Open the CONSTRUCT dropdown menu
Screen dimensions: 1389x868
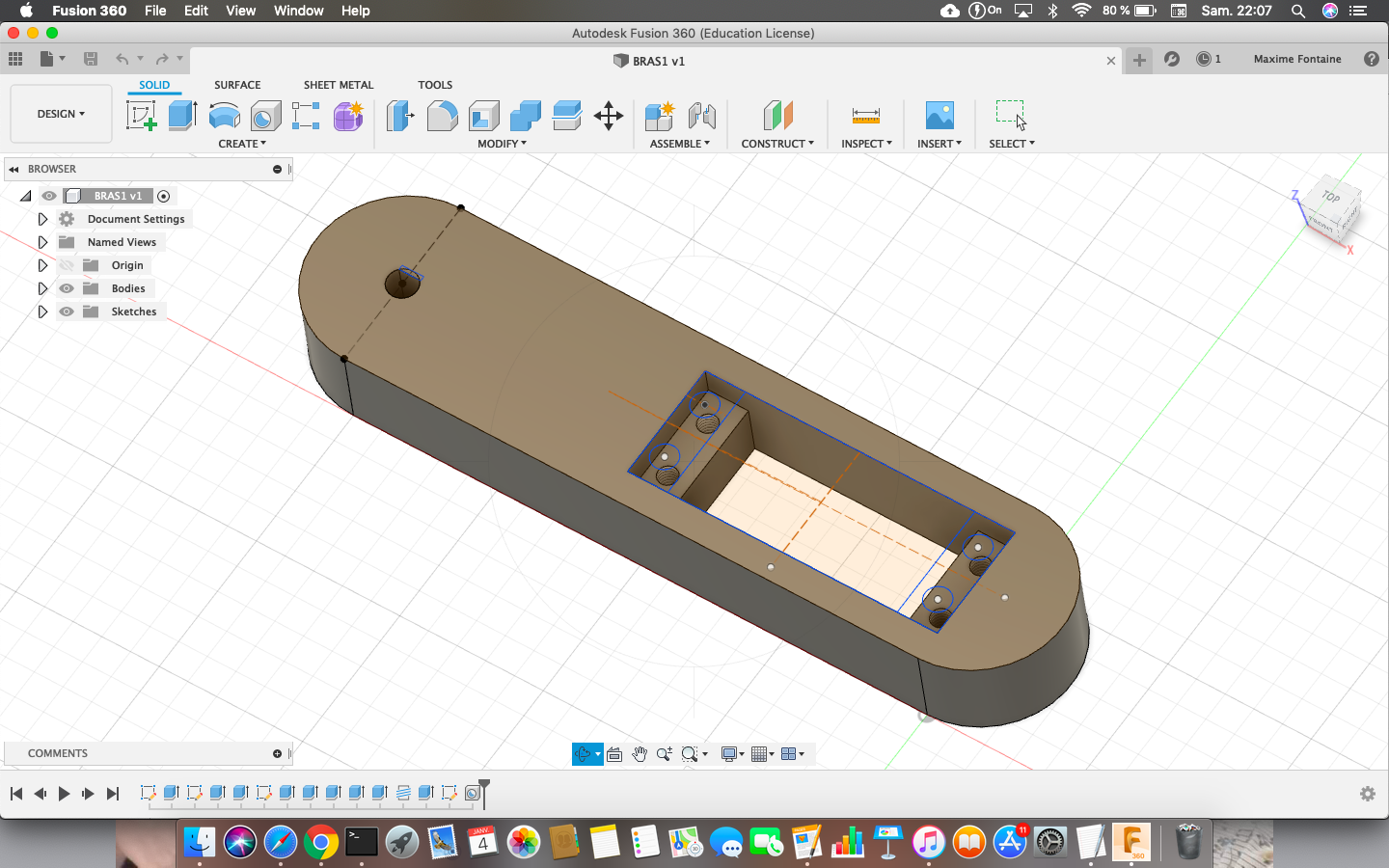point(776,144)
